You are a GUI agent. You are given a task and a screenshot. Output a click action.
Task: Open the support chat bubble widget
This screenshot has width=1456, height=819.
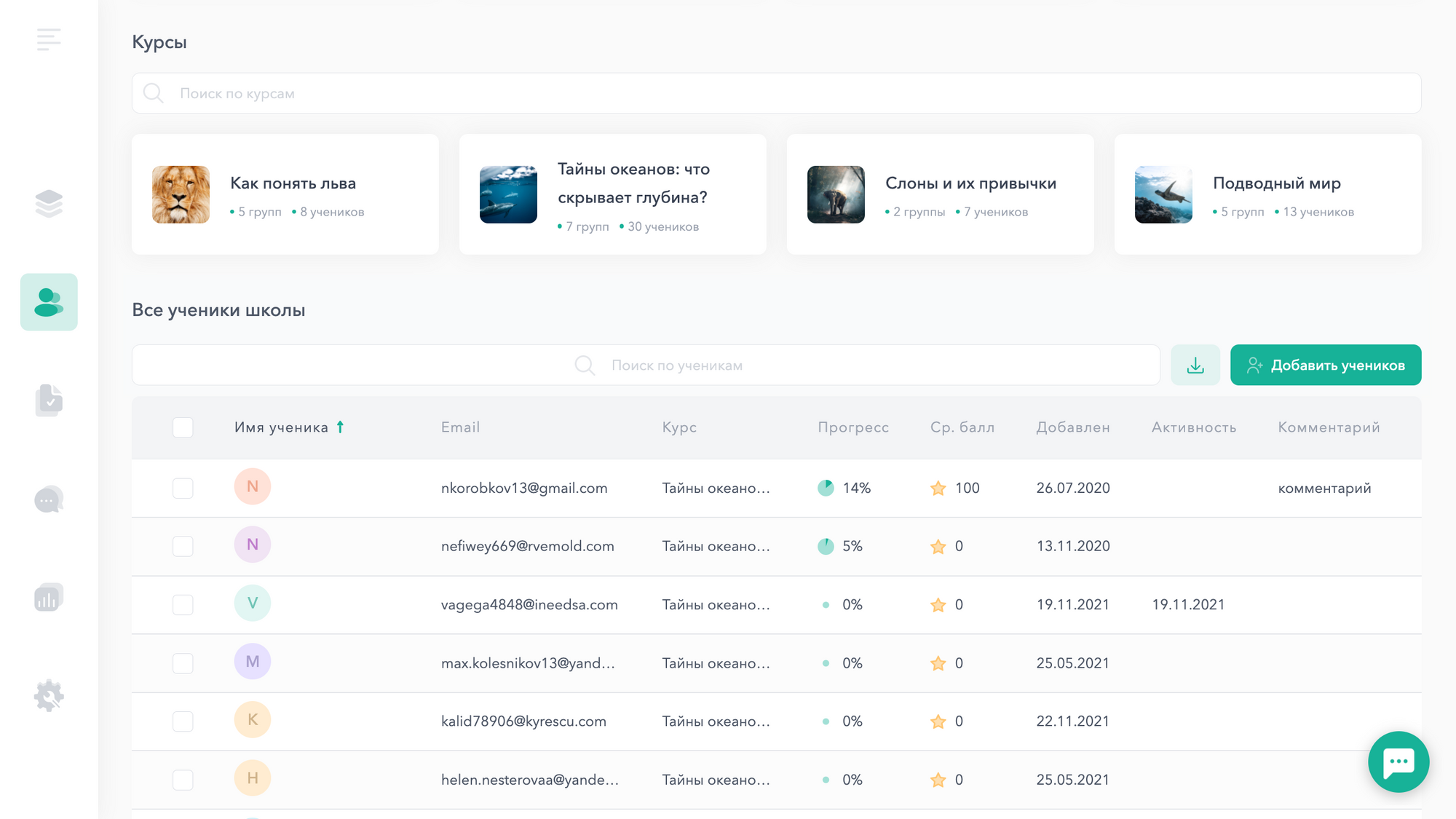(x=1398, y=761)
